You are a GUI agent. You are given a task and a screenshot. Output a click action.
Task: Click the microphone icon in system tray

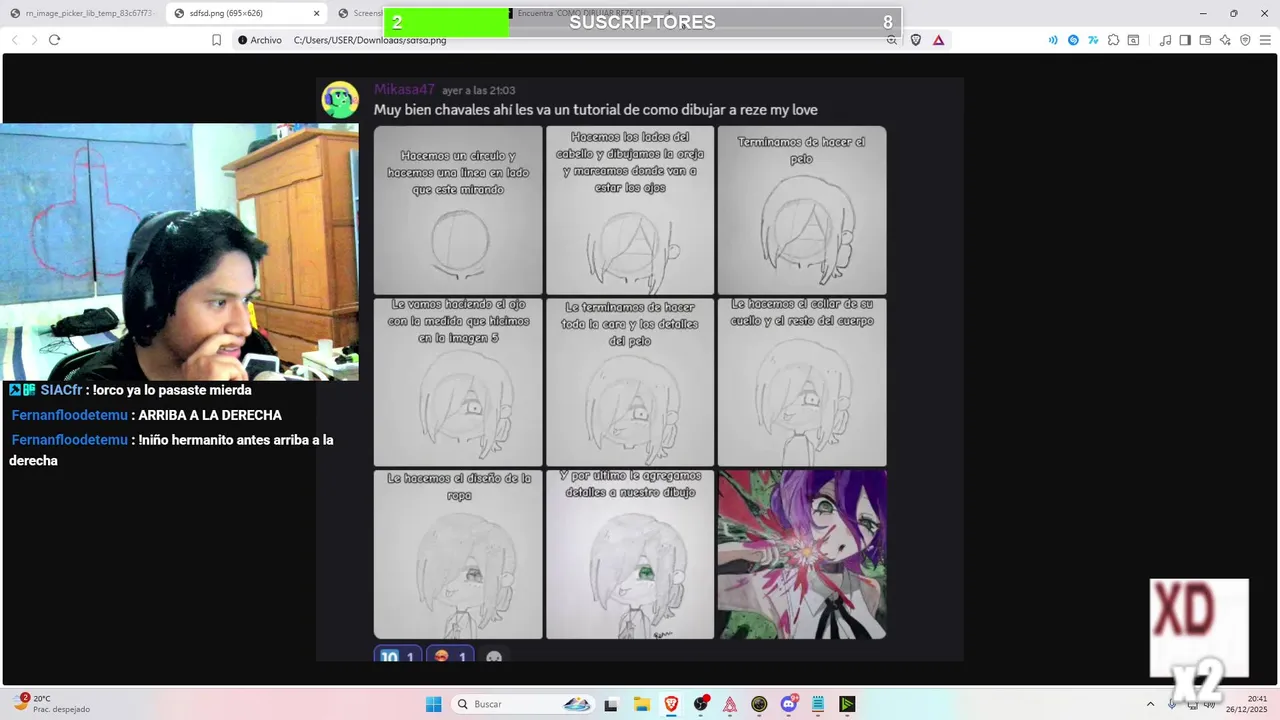[1171, 704]
